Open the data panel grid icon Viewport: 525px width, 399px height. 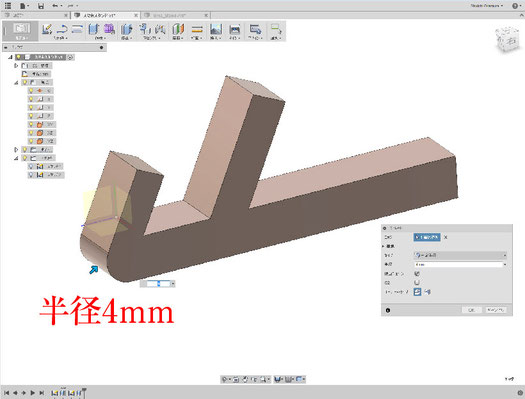(x=7, y=6)
